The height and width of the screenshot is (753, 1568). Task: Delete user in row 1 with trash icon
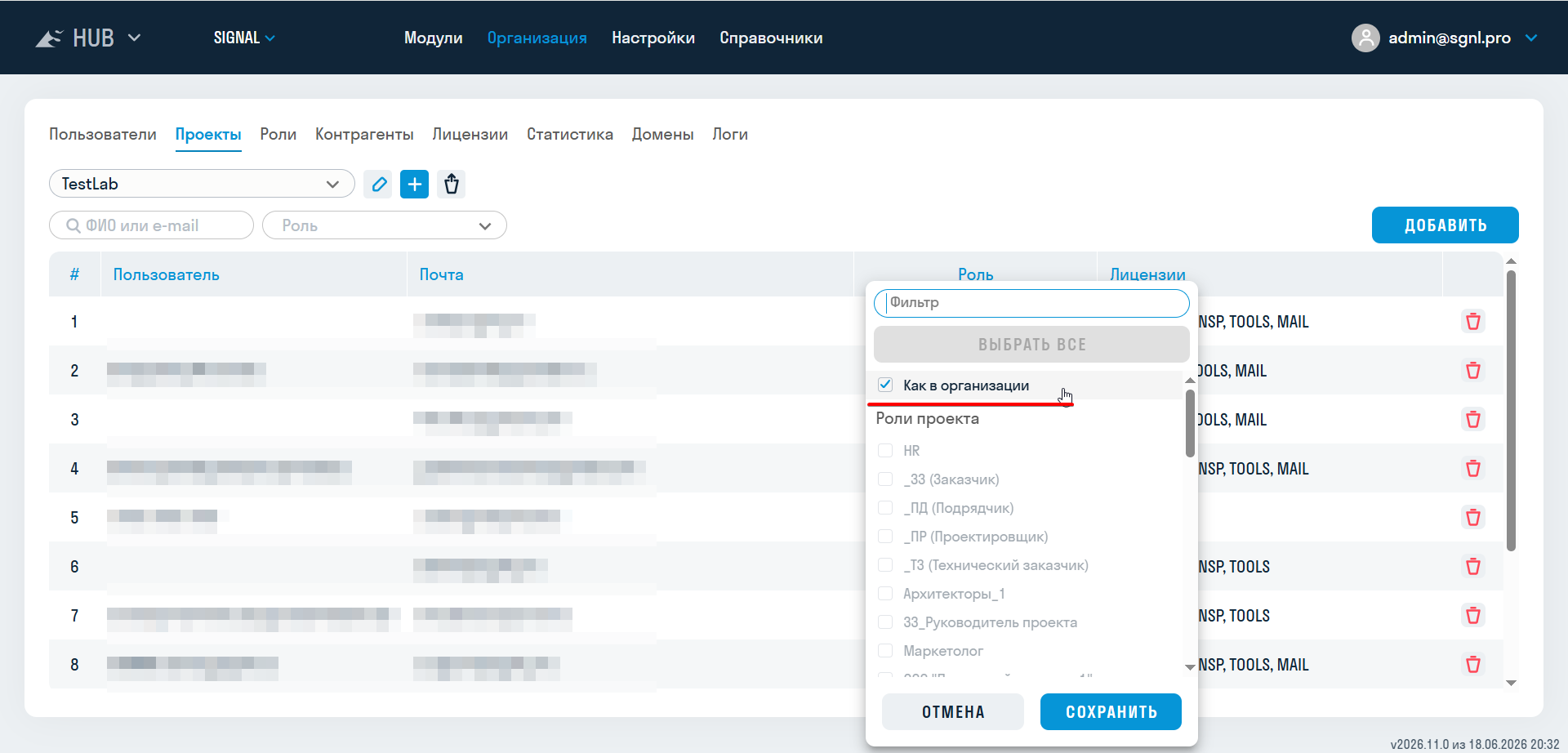(1473, 322)
